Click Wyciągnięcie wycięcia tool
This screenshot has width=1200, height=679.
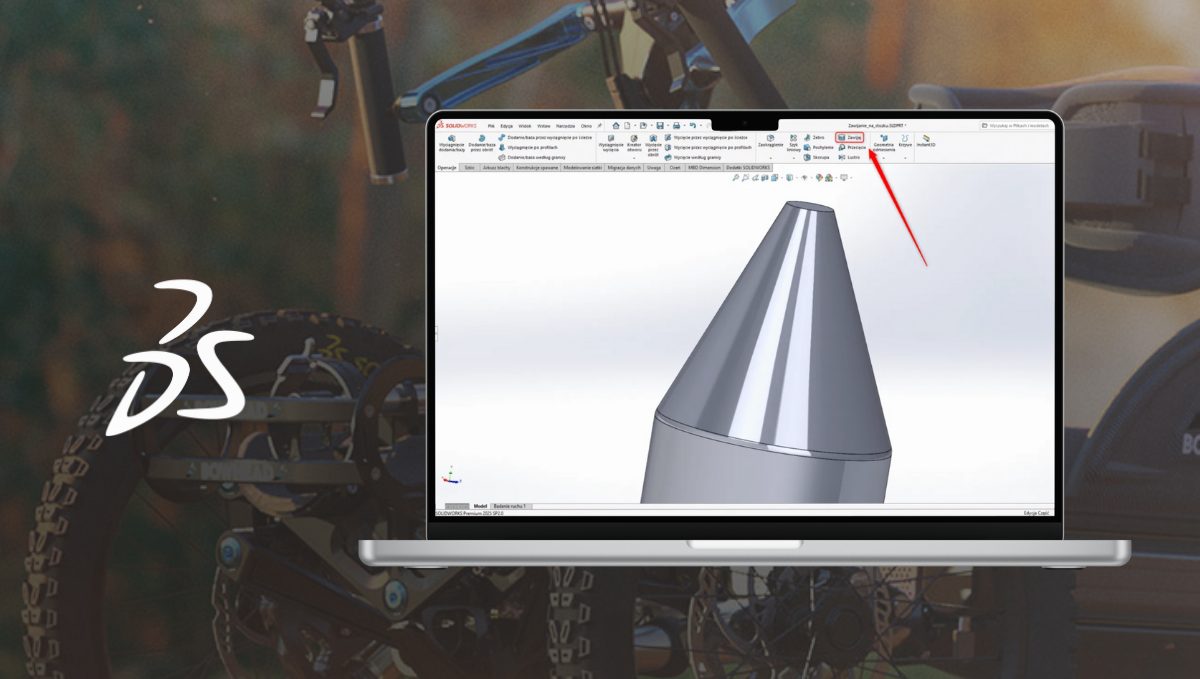click(611, 143)
